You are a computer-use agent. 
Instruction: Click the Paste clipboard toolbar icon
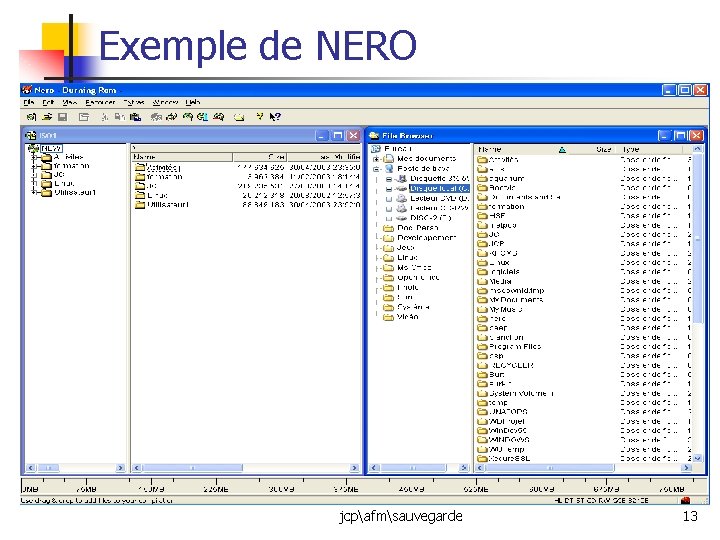point(135,117)
